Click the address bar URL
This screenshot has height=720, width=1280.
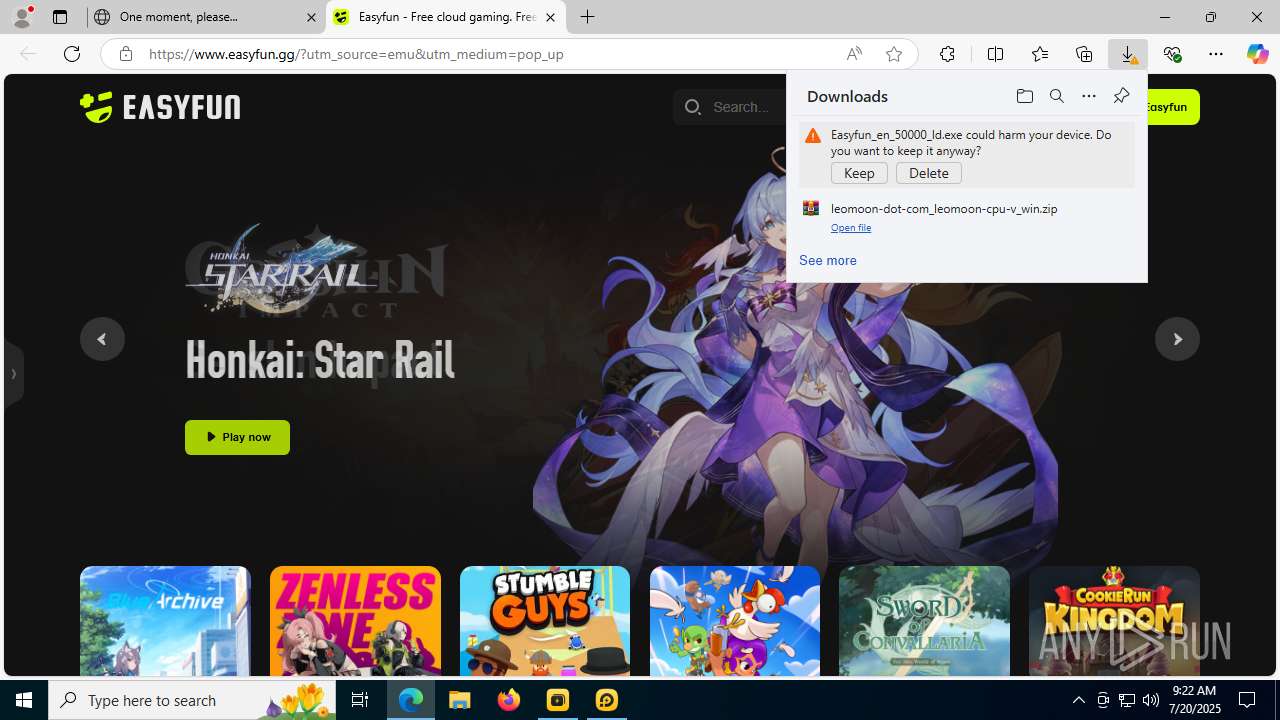tap(356, 54)
